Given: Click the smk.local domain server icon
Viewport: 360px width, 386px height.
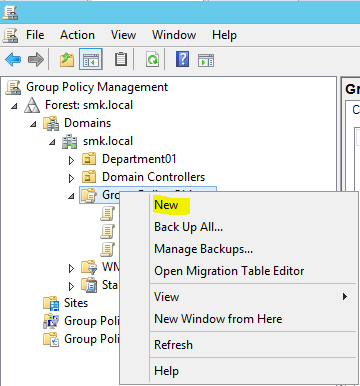Looking at the screenshot, I should pyautogui.click(x=70, y=141).
